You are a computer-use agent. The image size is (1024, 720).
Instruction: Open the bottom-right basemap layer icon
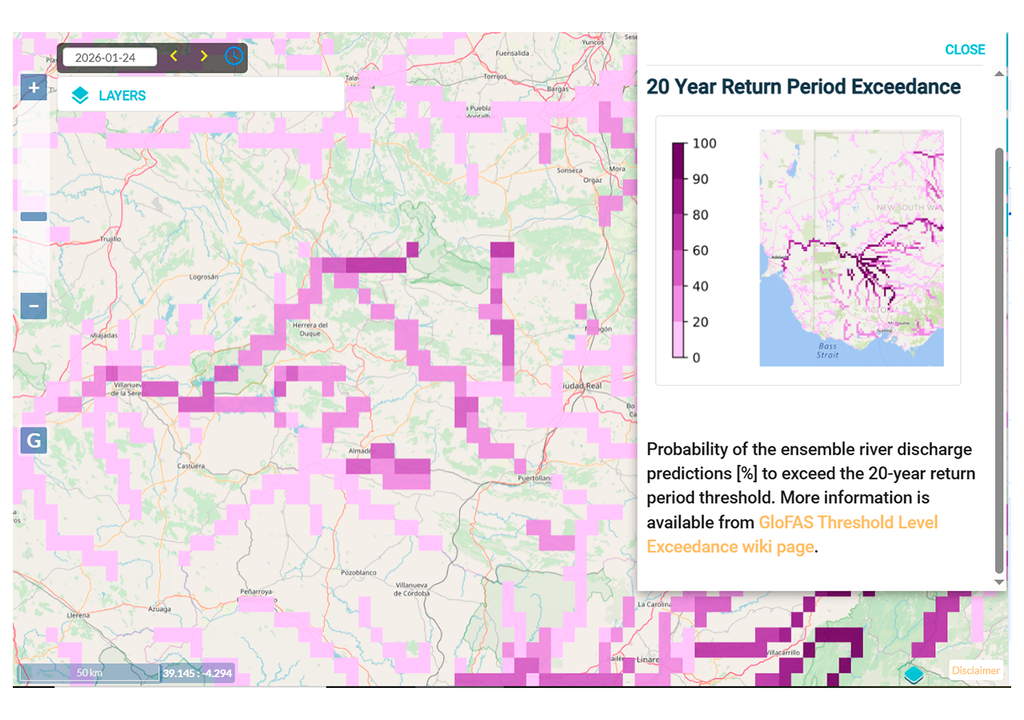click(x=913, y=675)
